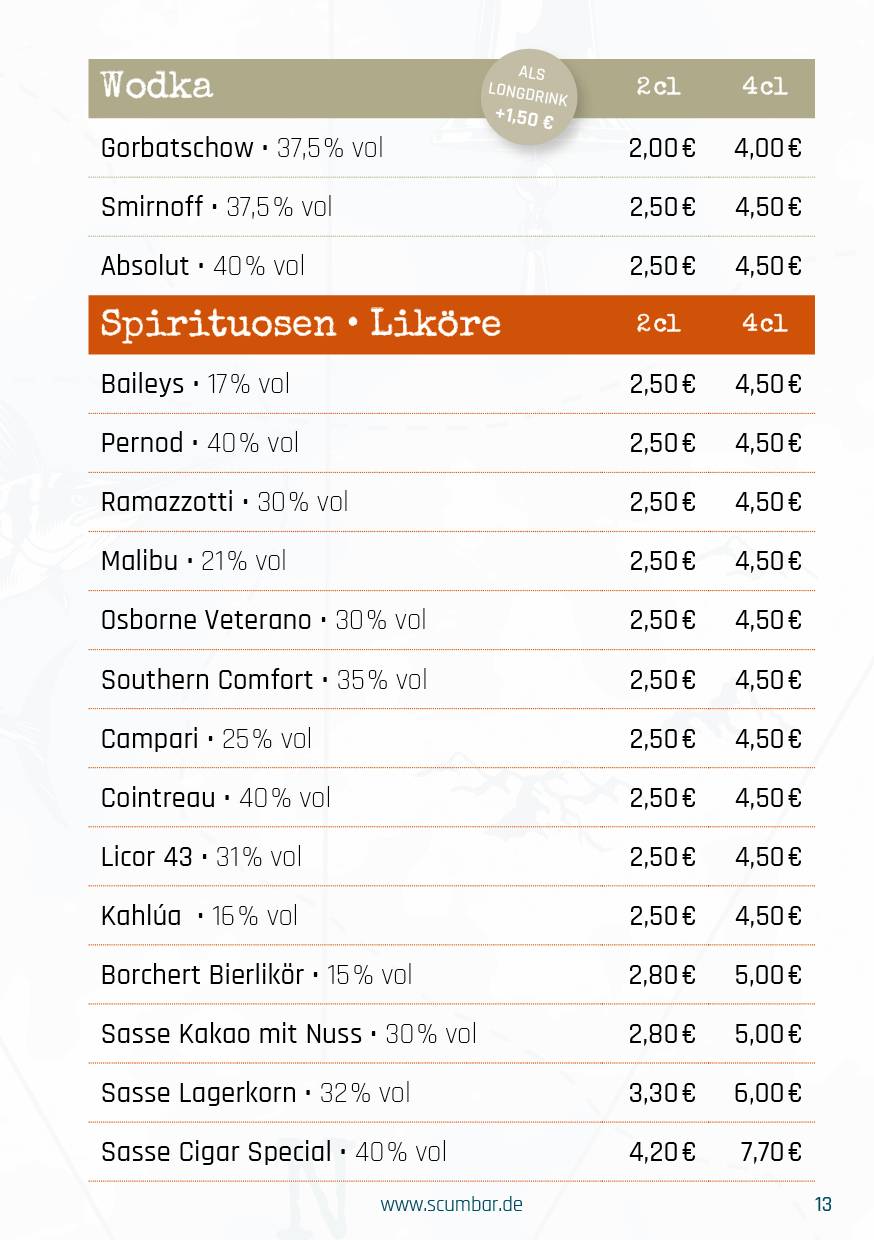Click the Ramazzotti 30% vol entry
874x1240 pixels.
coord(224,502)
